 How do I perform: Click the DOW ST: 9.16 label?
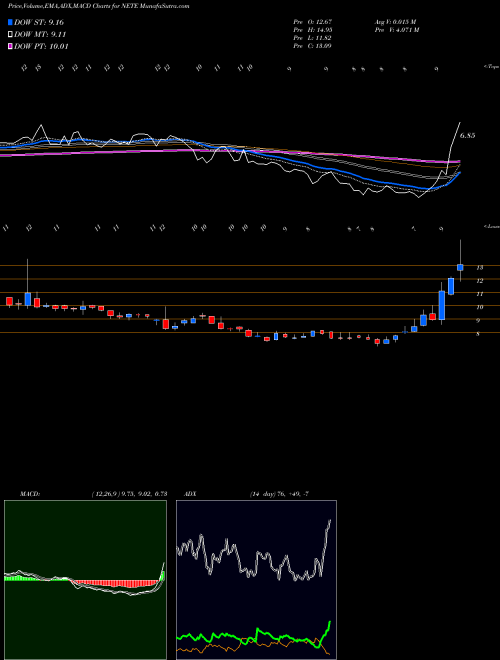coord(39,22)
